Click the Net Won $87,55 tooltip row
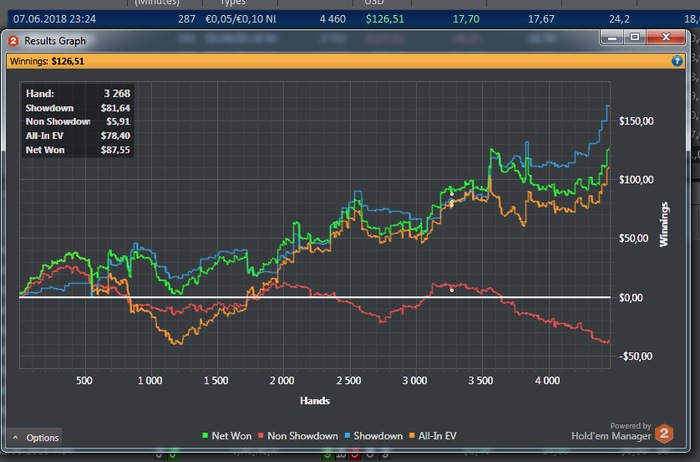The height and width of the screenshot is (462, 700). [78, 150]
